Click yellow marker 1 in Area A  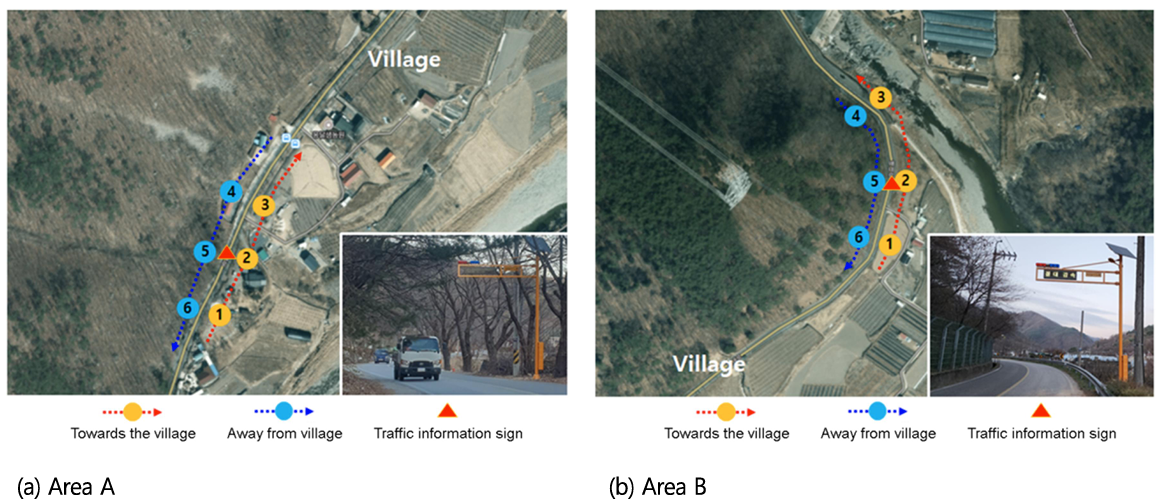pyautogui.click(x=219, y=315)
